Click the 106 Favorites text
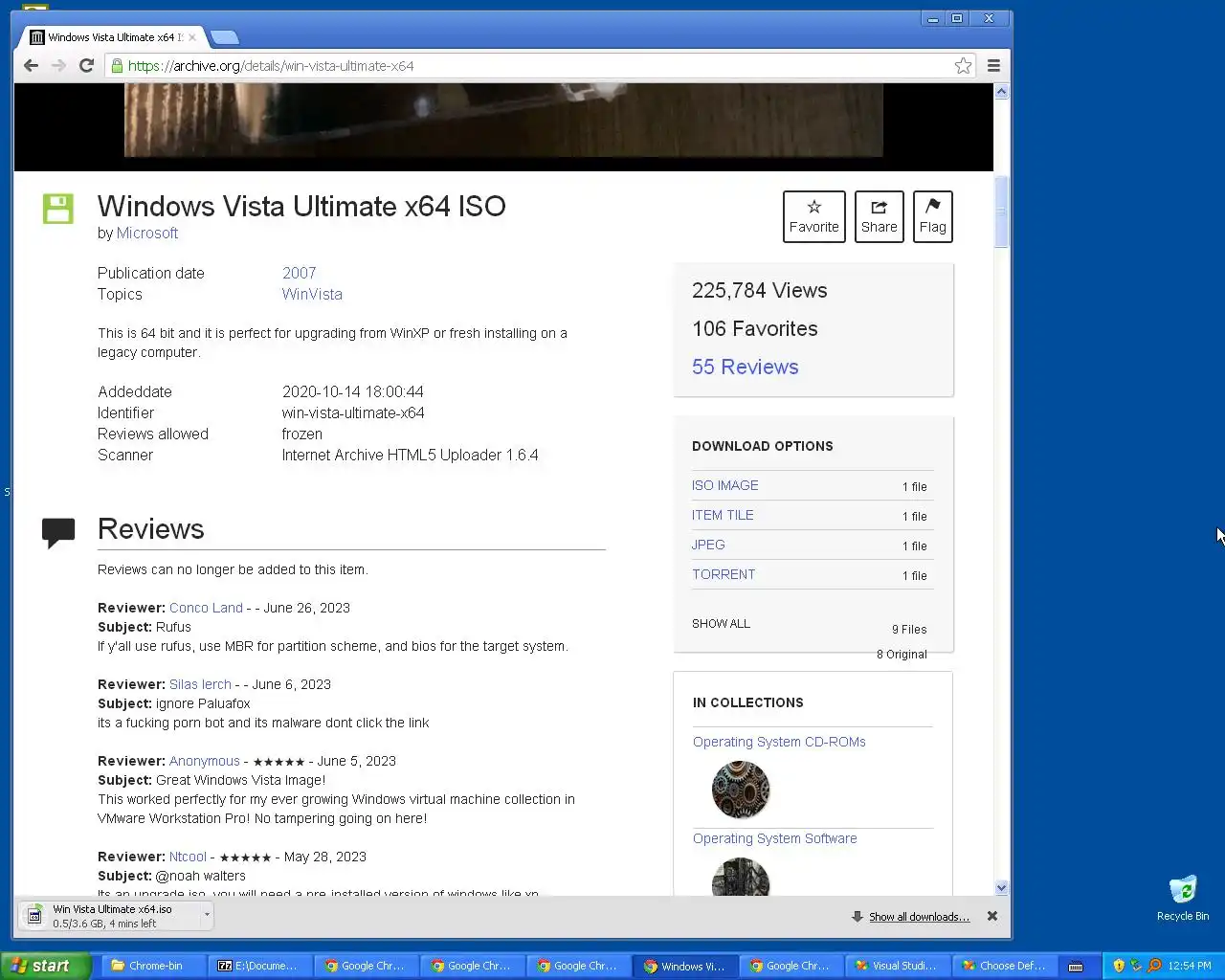Screen dimensions: 1225x980 755,328
